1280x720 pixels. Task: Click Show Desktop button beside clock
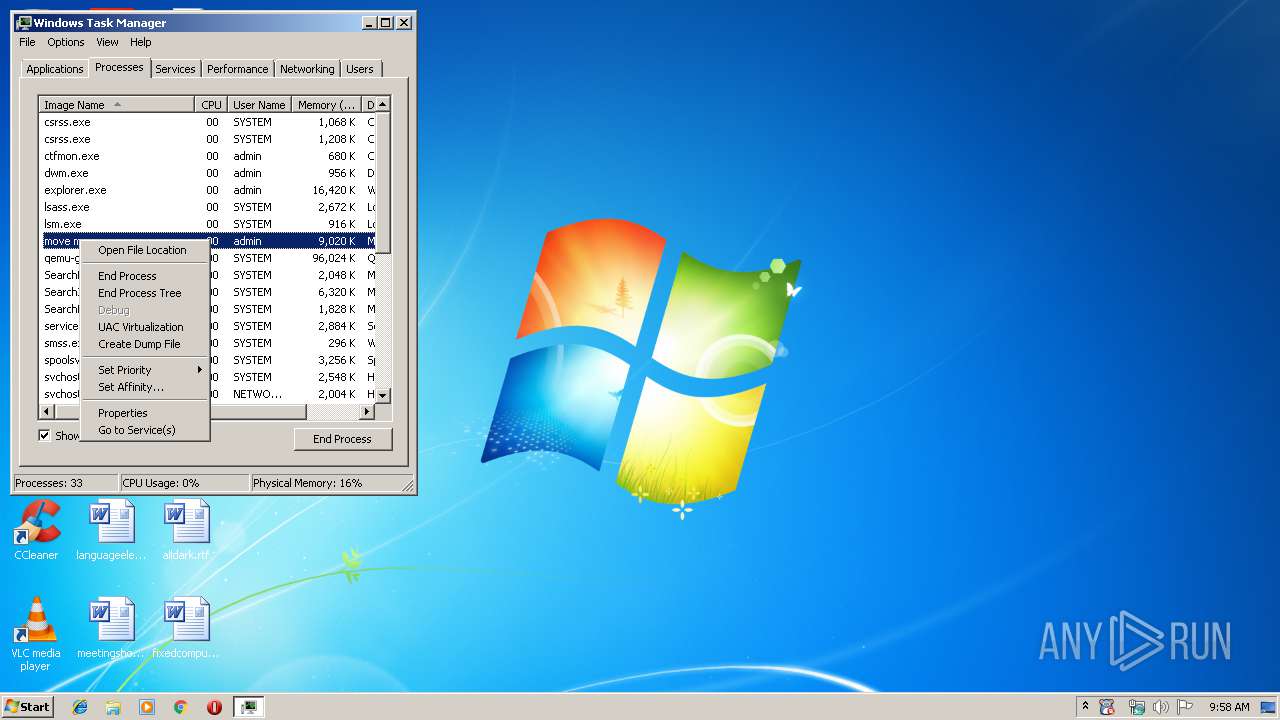click(1268, 707)
